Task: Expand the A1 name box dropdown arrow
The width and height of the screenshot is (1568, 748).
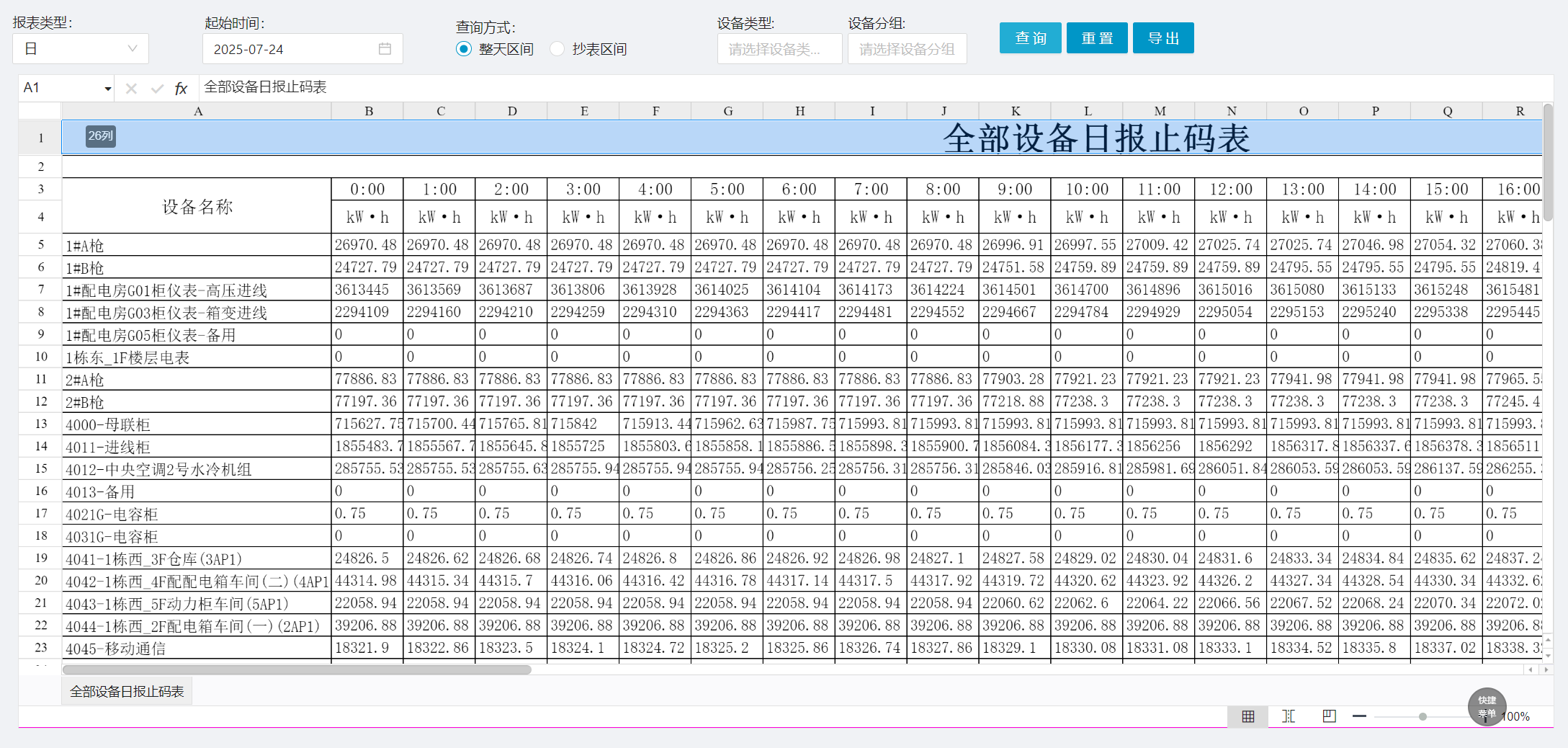Action: click(x=108, y=89)
